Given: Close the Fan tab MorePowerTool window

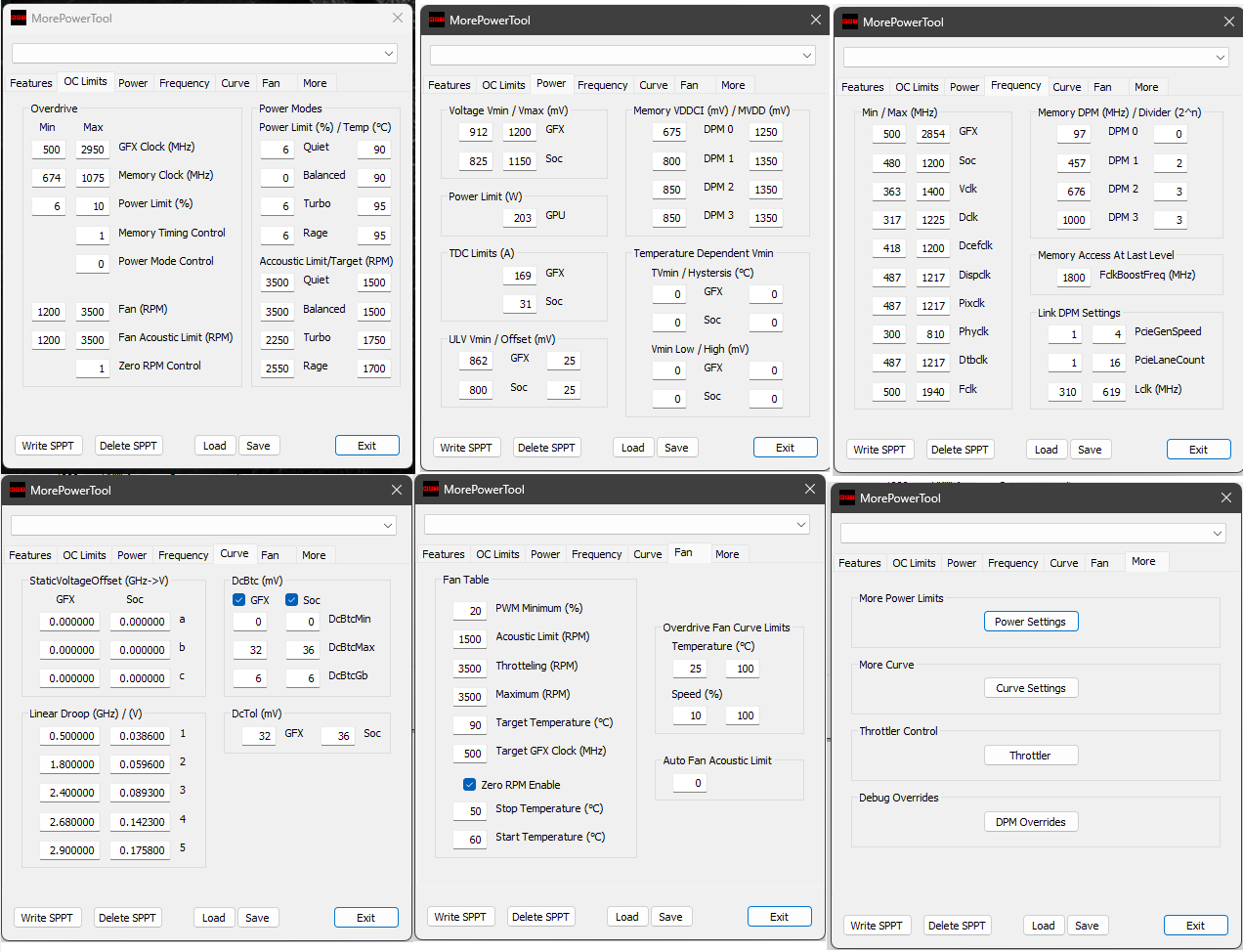Looking at the screenshot, I should tap(810, 489).
